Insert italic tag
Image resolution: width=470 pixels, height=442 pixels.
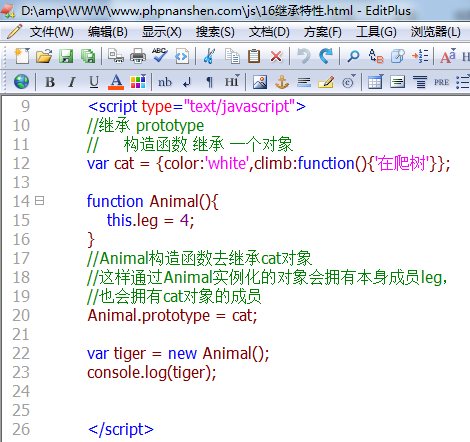click(72, 82)
